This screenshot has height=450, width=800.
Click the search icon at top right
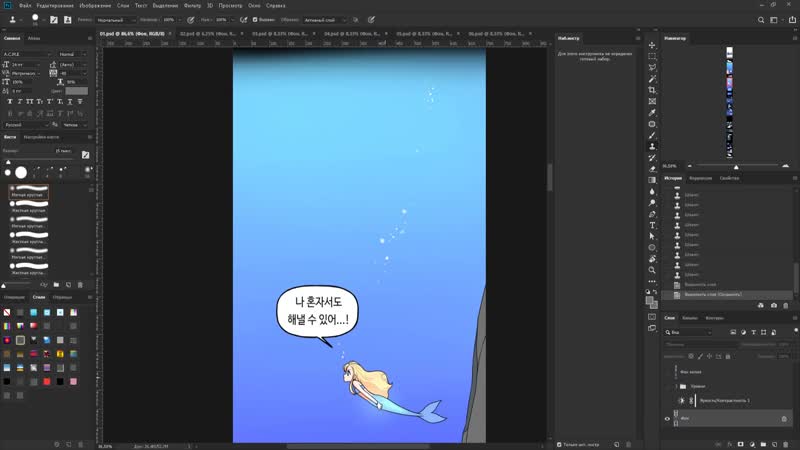(761, 20)
